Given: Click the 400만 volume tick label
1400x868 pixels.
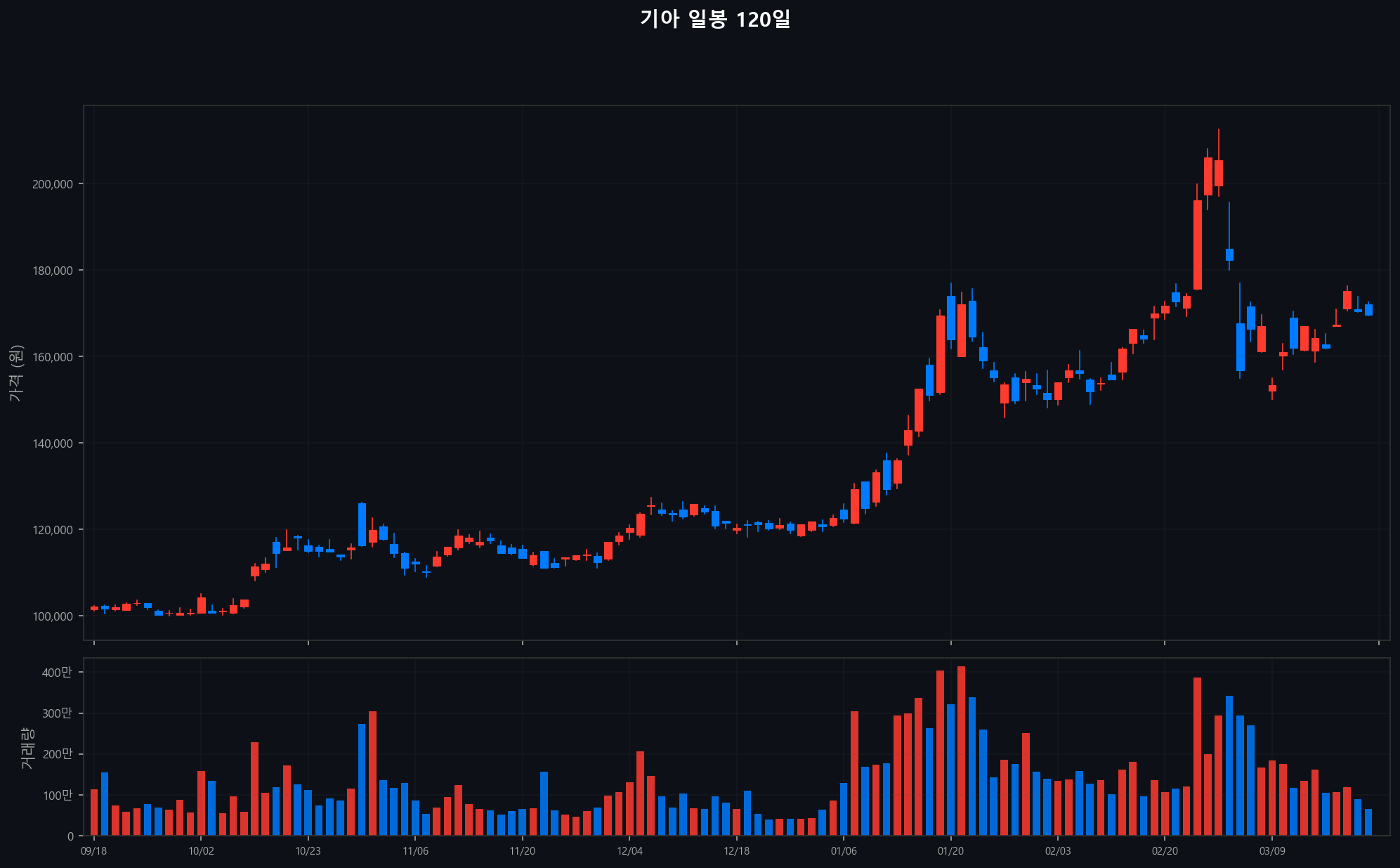Looking at the screenshot, I should tap(57, 673).
